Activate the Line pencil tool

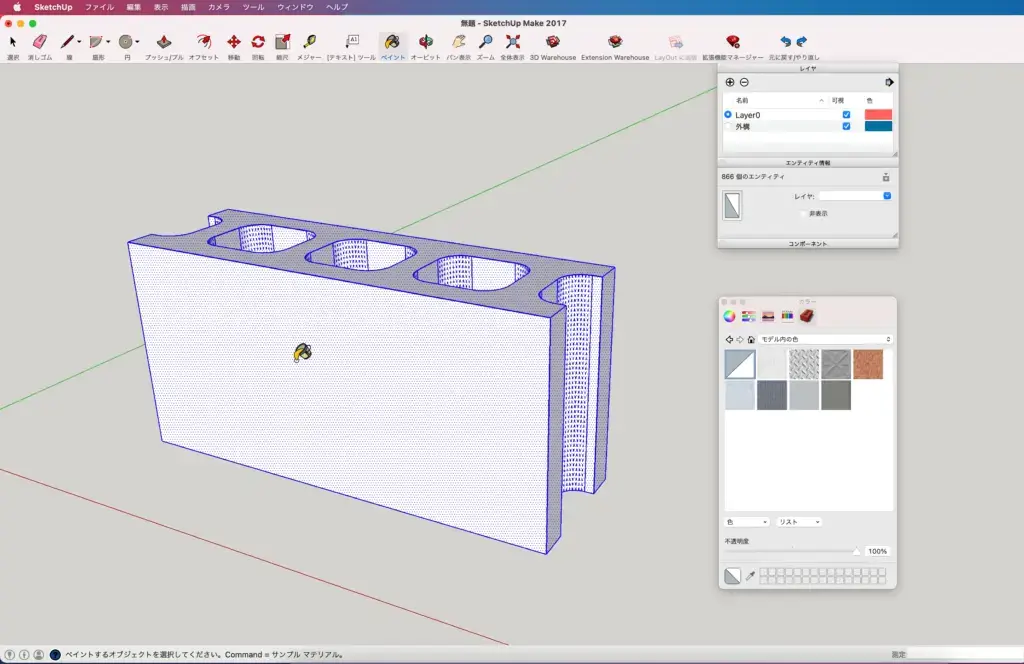tap(67, 42)
